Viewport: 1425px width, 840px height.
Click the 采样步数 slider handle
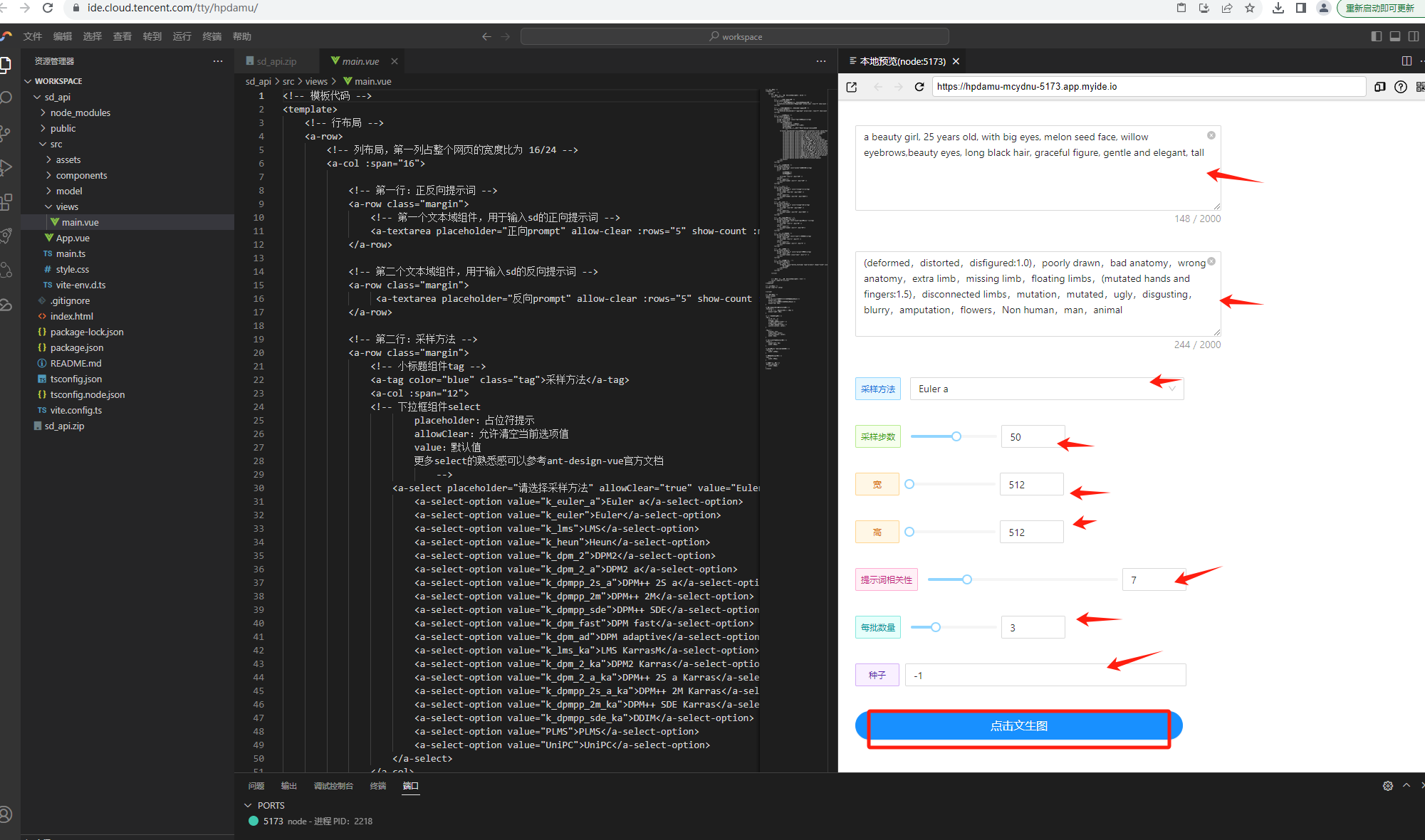pyautogui.click(x=956, y=436)
